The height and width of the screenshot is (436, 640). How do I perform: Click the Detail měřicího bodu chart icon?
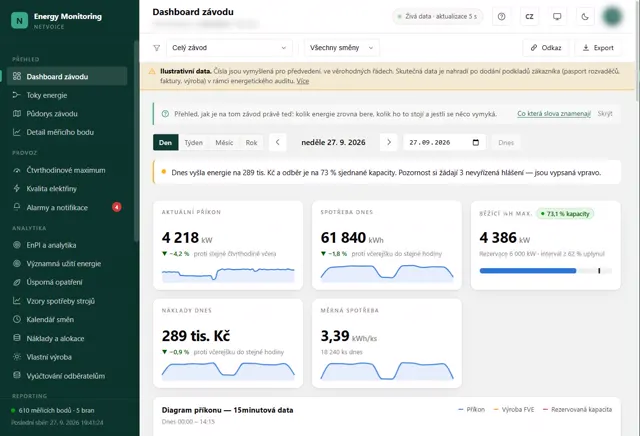point(17,132)
